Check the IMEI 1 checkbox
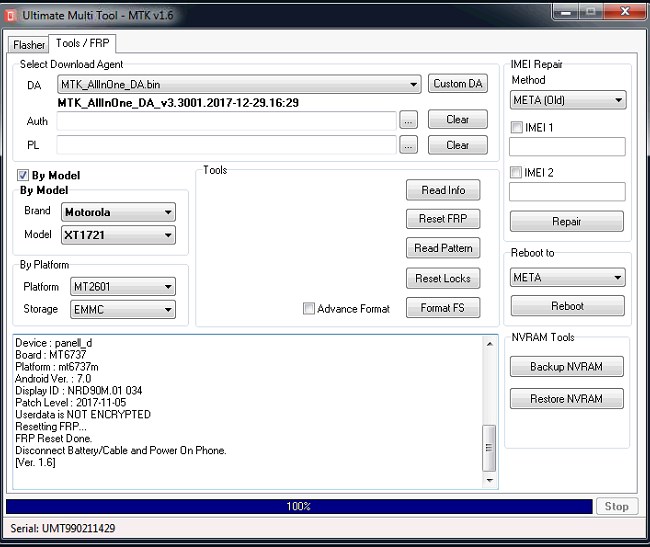The height and width of the screenshot is (547, 650). click(x=517, y=127)
